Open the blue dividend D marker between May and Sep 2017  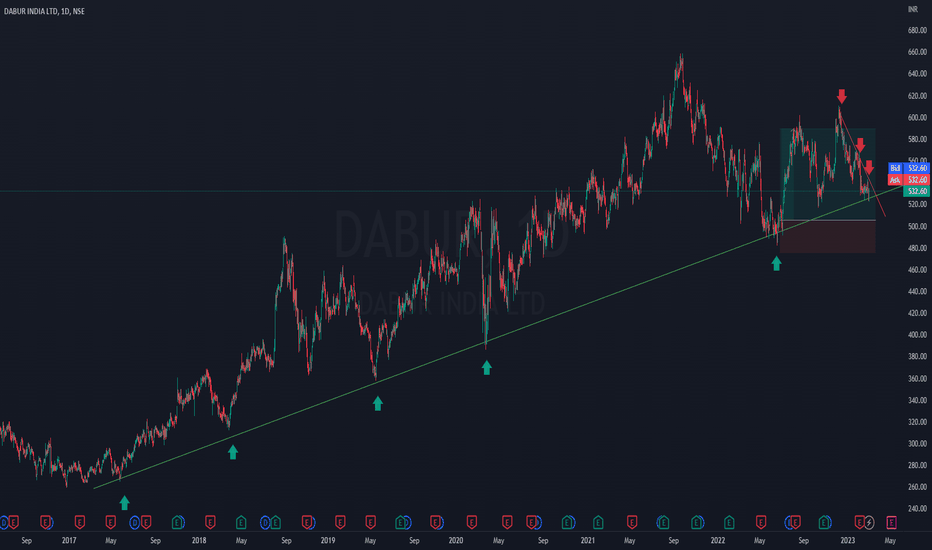(x=134, y=522)
